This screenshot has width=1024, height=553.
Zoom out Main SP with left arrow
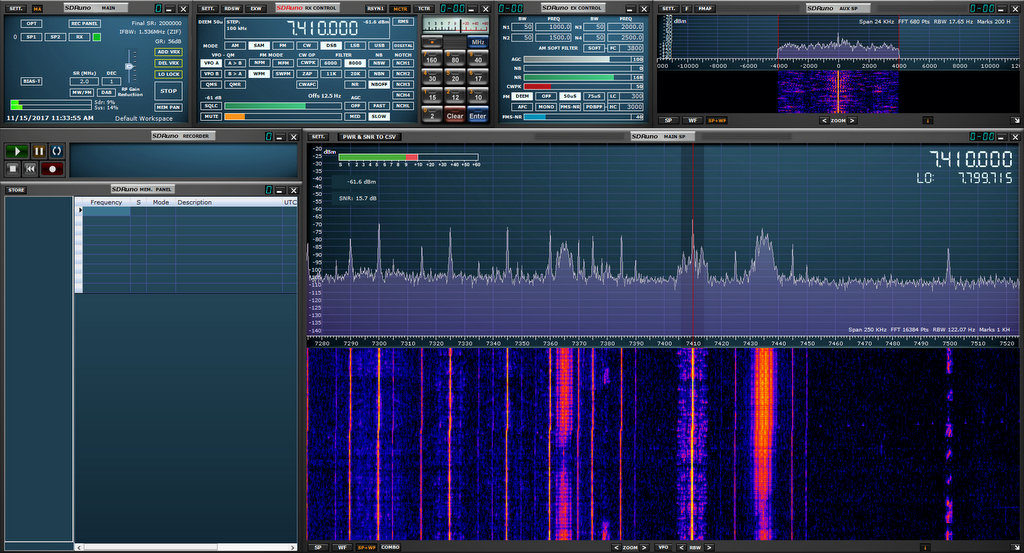pyautogui.click(x=616, y=547)
